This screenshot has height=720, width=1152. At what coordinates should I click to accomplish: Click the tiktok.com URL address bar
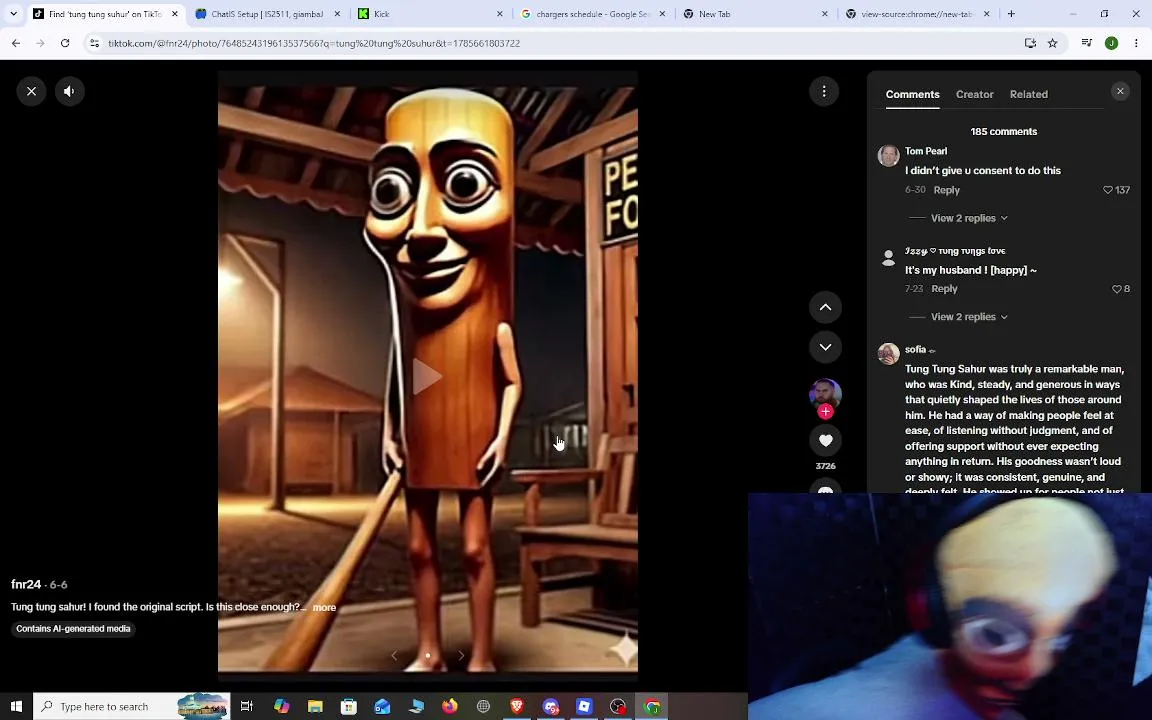pyautogui.click(x=314, y=43)
